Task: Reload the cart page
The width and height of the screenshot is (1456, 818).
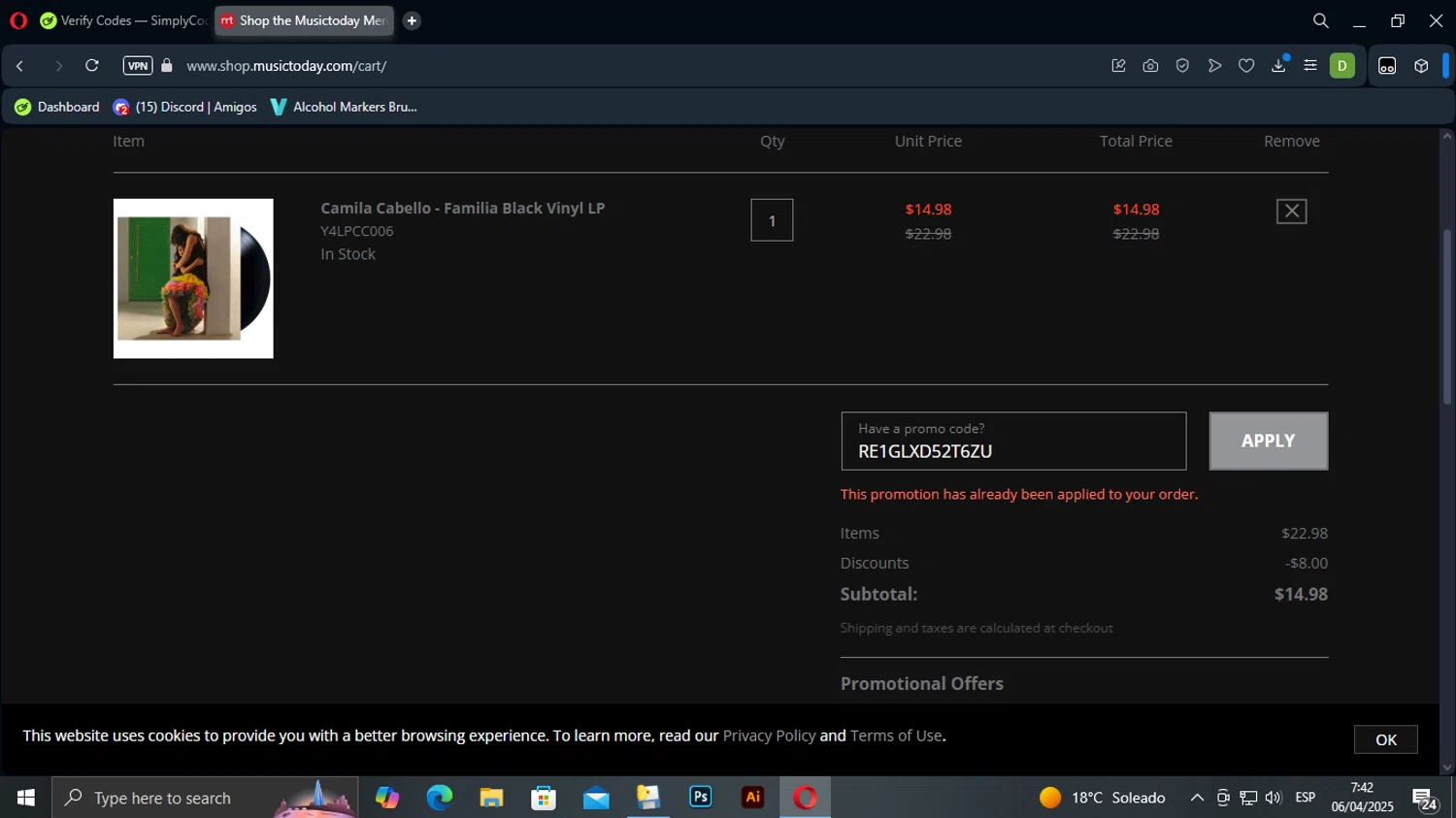Action: [92, 66]
